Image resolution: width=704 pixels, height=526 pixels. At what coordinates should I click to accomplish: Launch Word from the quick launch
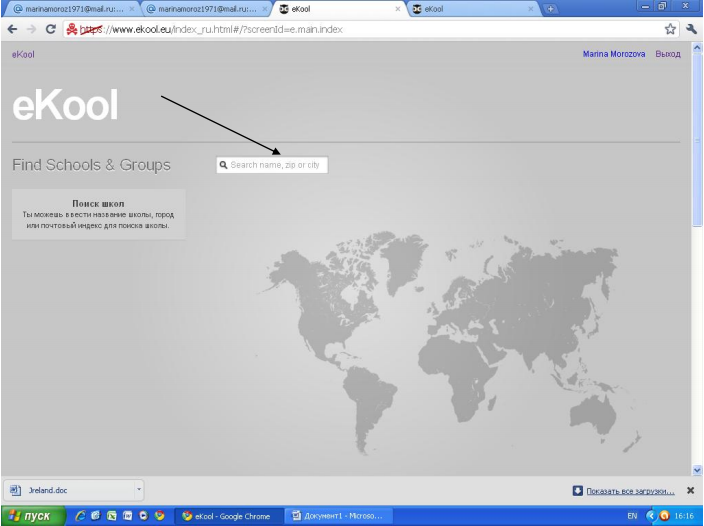pyautogui.click(x=128, y=516)
